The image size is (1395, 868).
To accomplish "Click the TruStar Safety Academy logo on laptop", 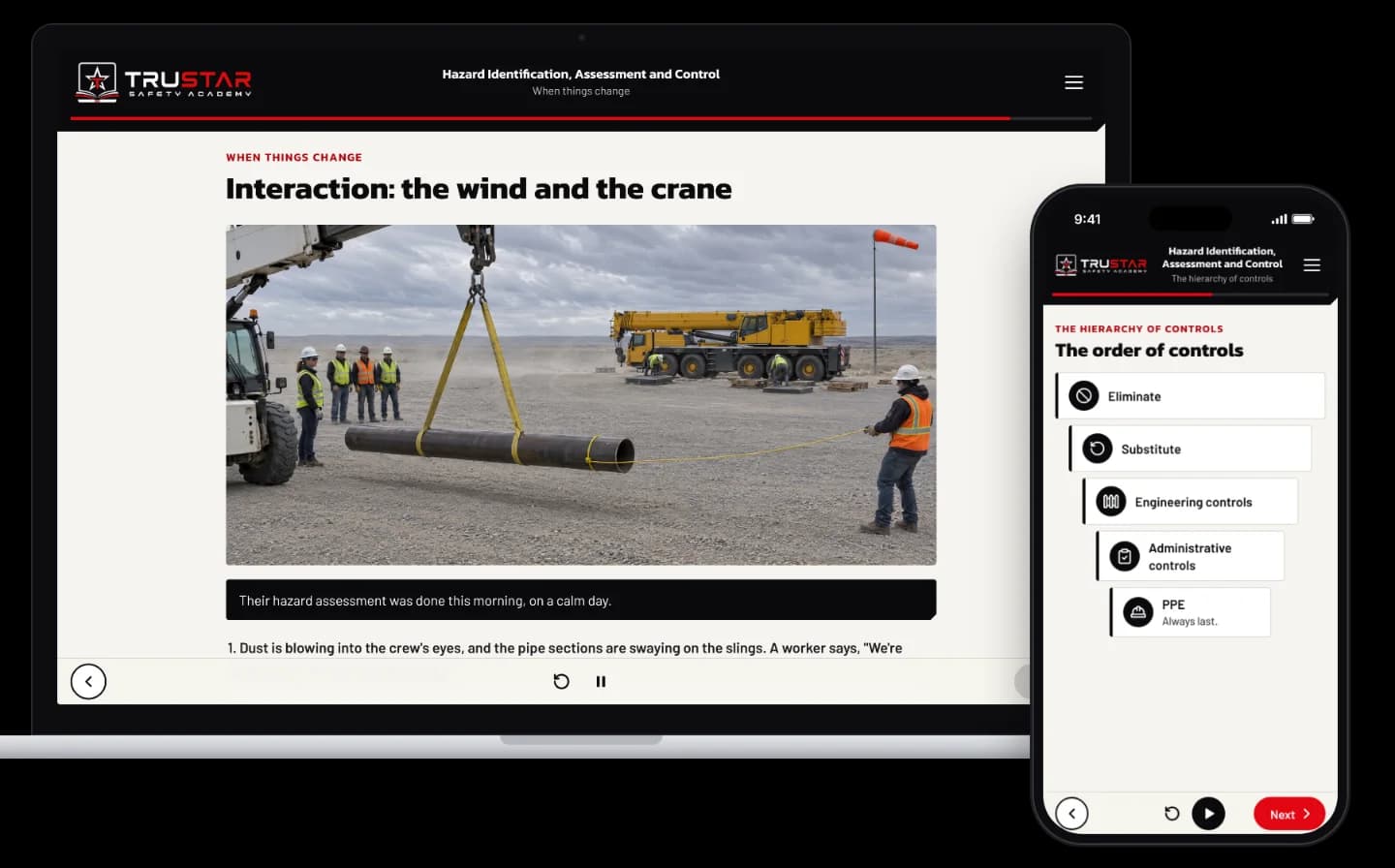I will (165, 81).
